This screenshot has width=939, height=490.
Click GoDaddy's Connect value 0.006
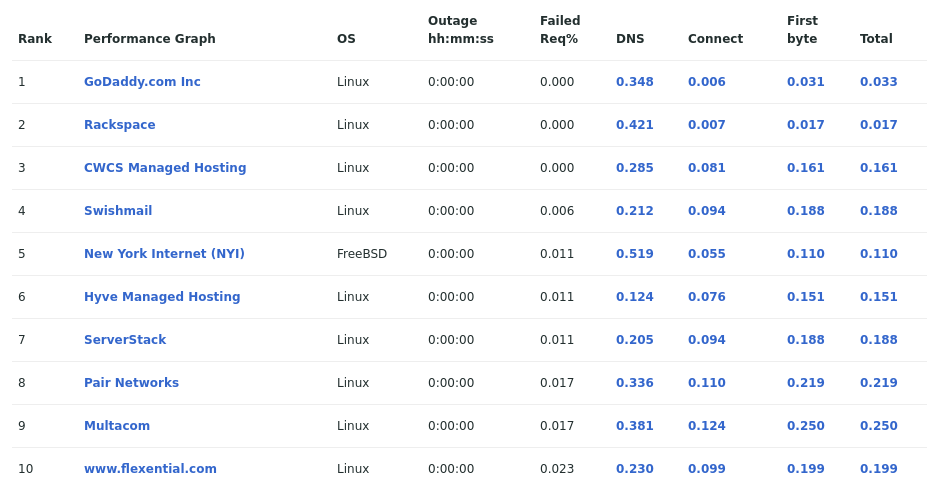point(707,81)
